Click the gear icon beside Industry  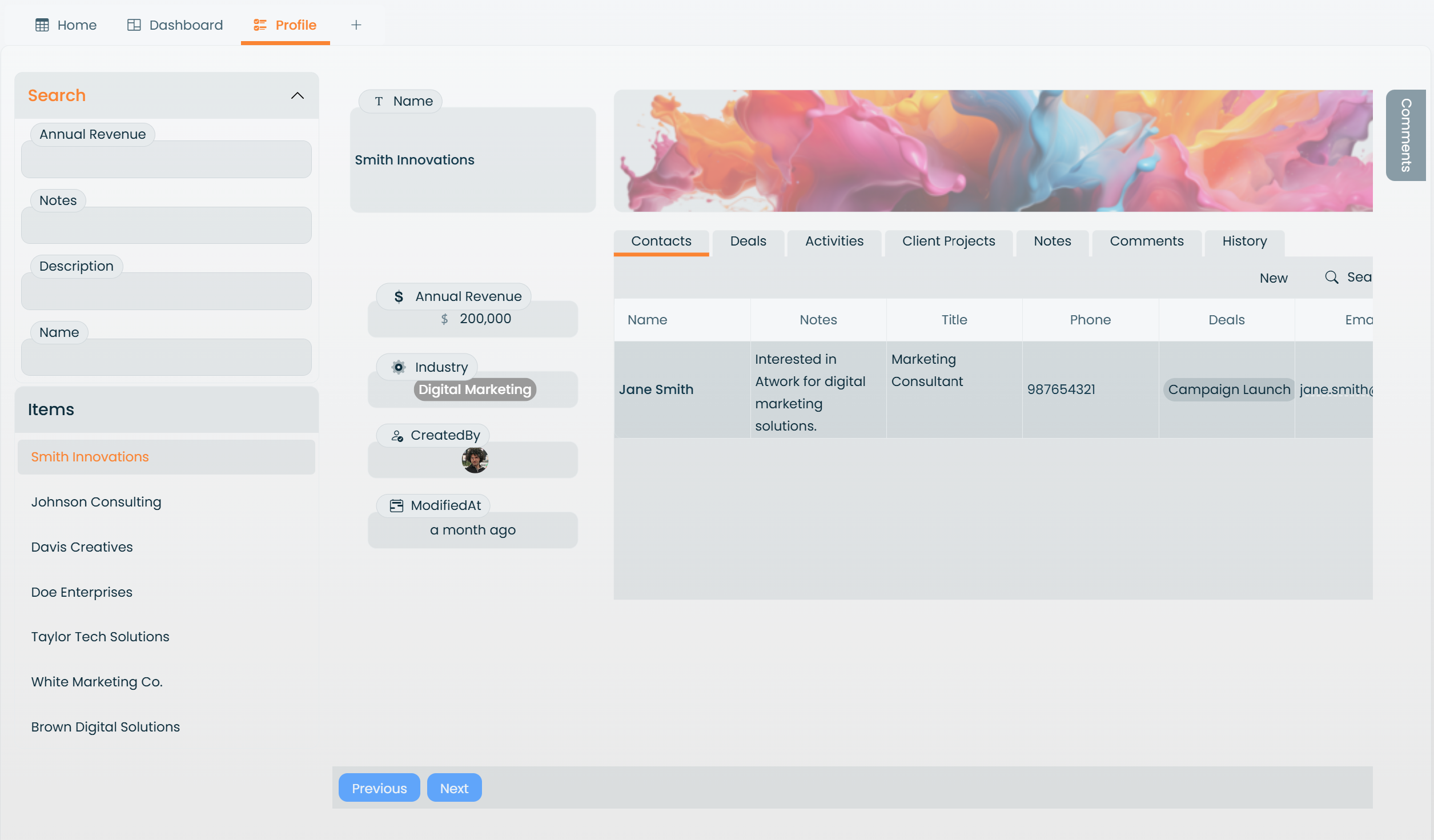(x=399, y=367)
